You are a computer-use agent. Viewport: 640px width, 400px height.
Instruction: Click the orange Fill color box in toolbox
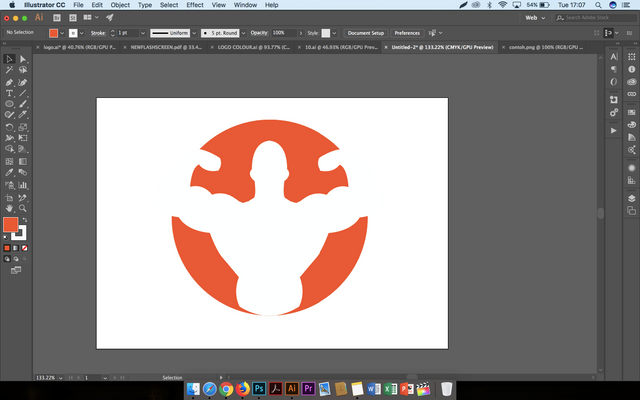pyautogui.click(x=11, y=224)
